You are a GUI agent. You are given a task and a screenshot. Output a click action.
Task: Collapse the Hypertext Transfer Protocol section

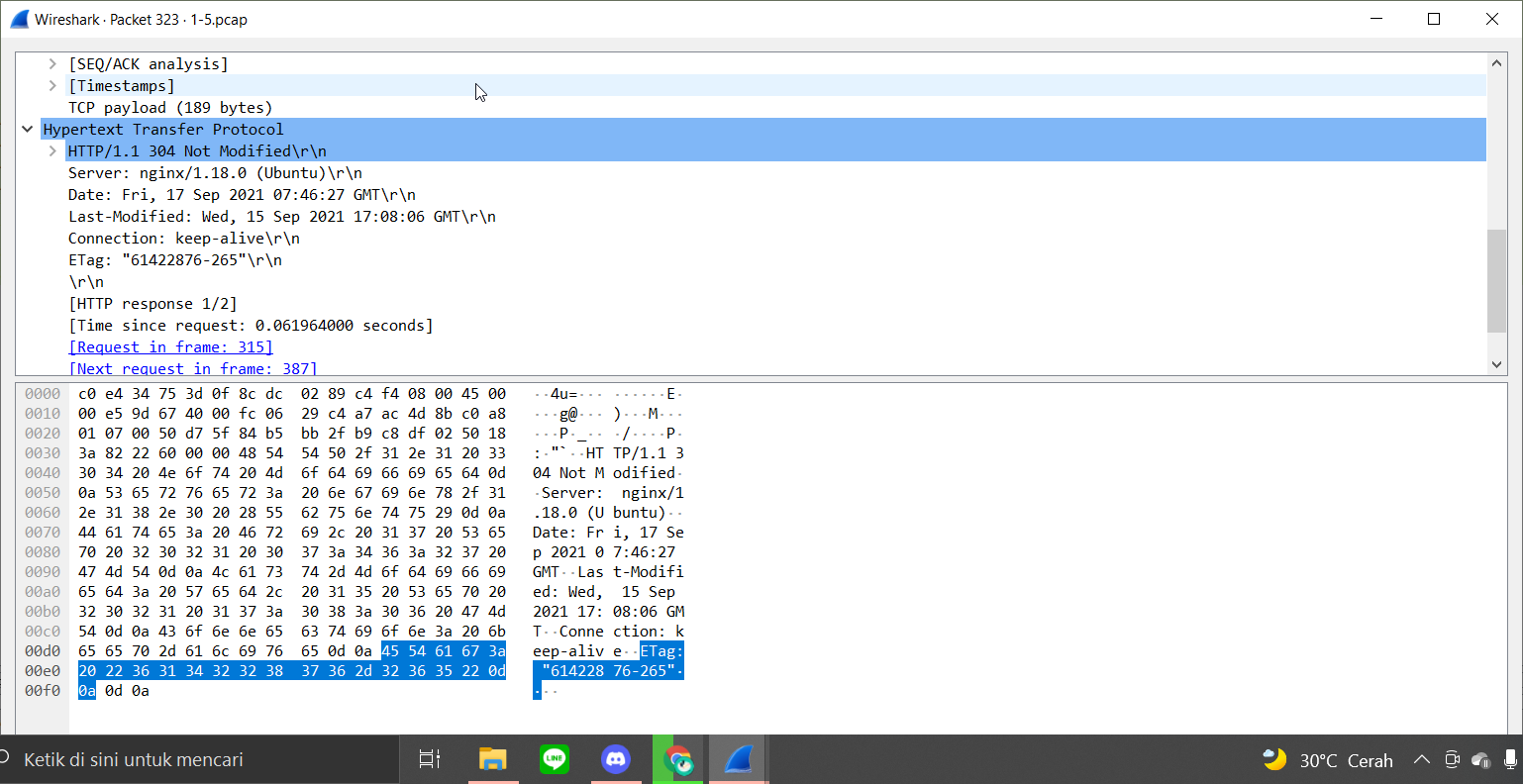pyautogui.click(x=30, y=129)
